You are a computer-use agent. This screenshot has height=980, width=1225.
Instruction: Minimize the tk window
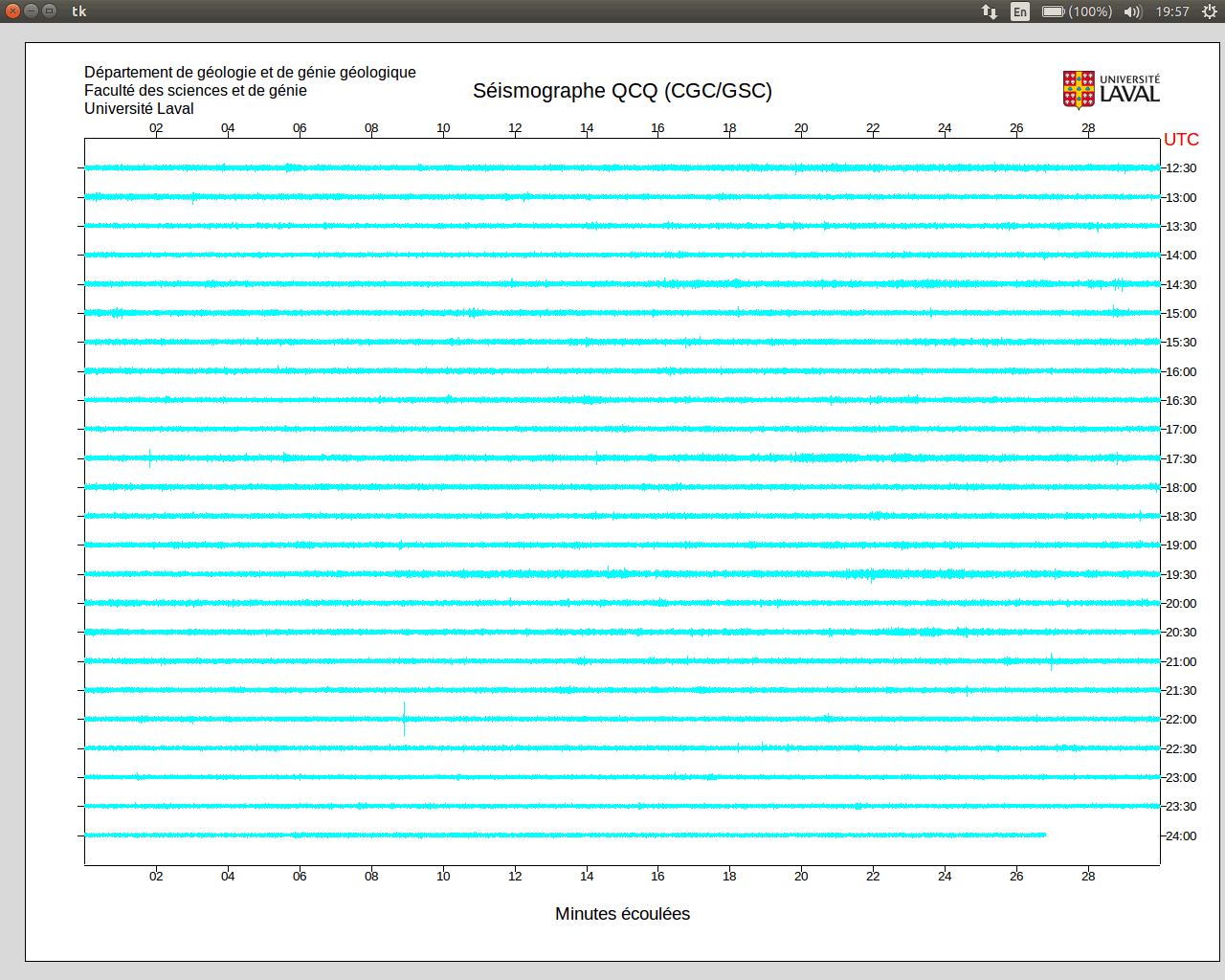[x=31, y=11]
